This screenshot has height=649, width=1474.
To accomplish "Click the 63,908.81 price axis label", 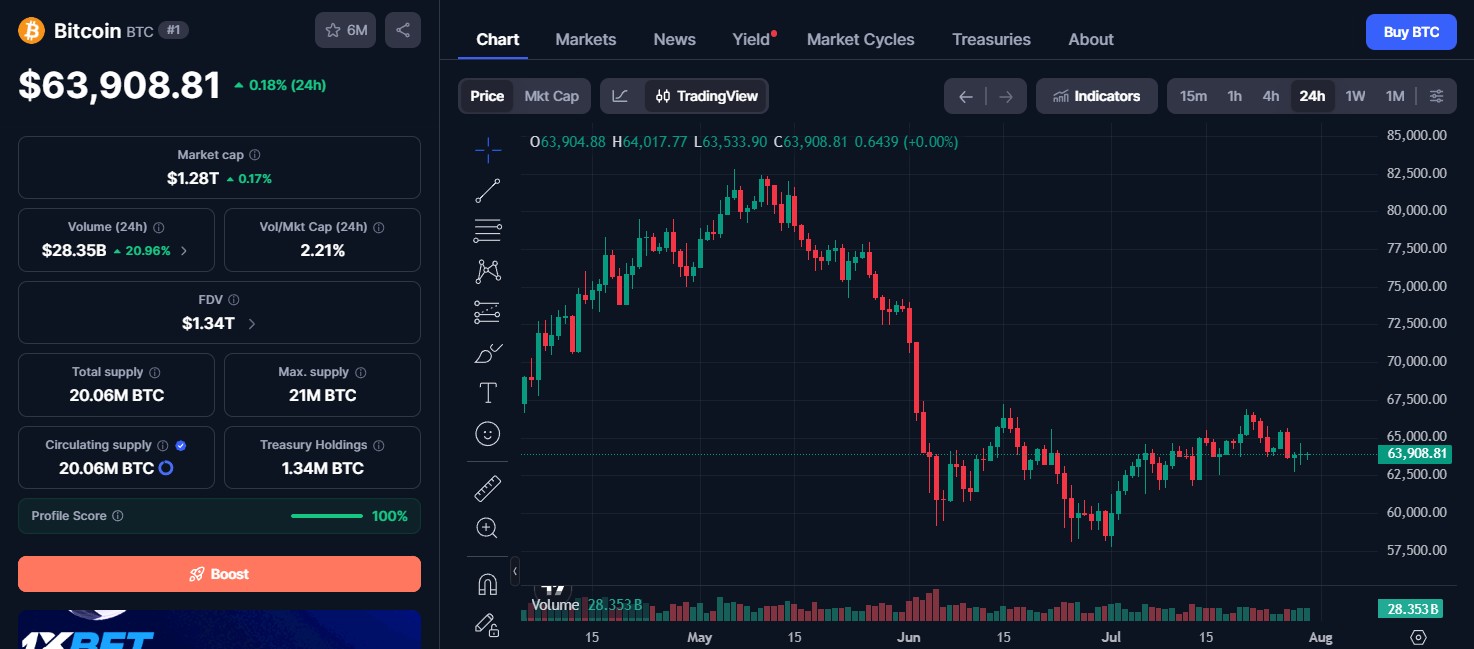I will (1413, 454).
